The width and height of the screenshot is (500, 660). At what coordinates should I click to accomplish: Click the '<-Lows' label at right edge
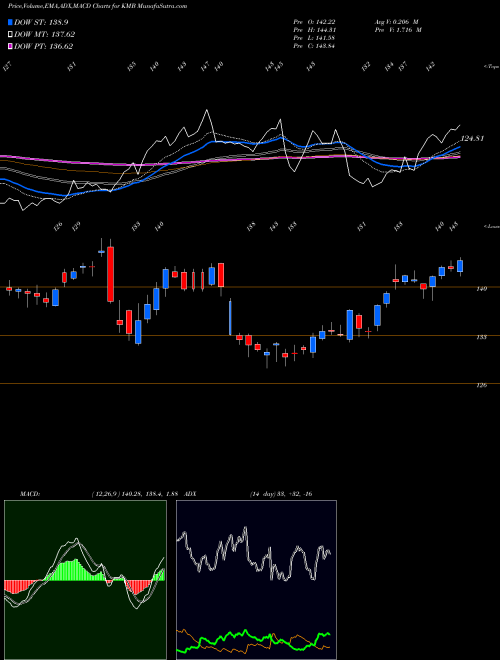click(491, 226)
